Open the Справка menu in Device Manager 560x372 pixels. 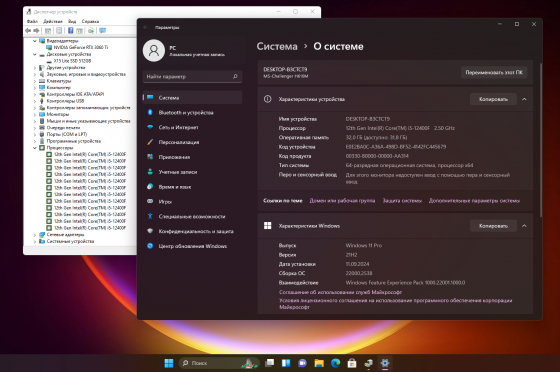90,21
